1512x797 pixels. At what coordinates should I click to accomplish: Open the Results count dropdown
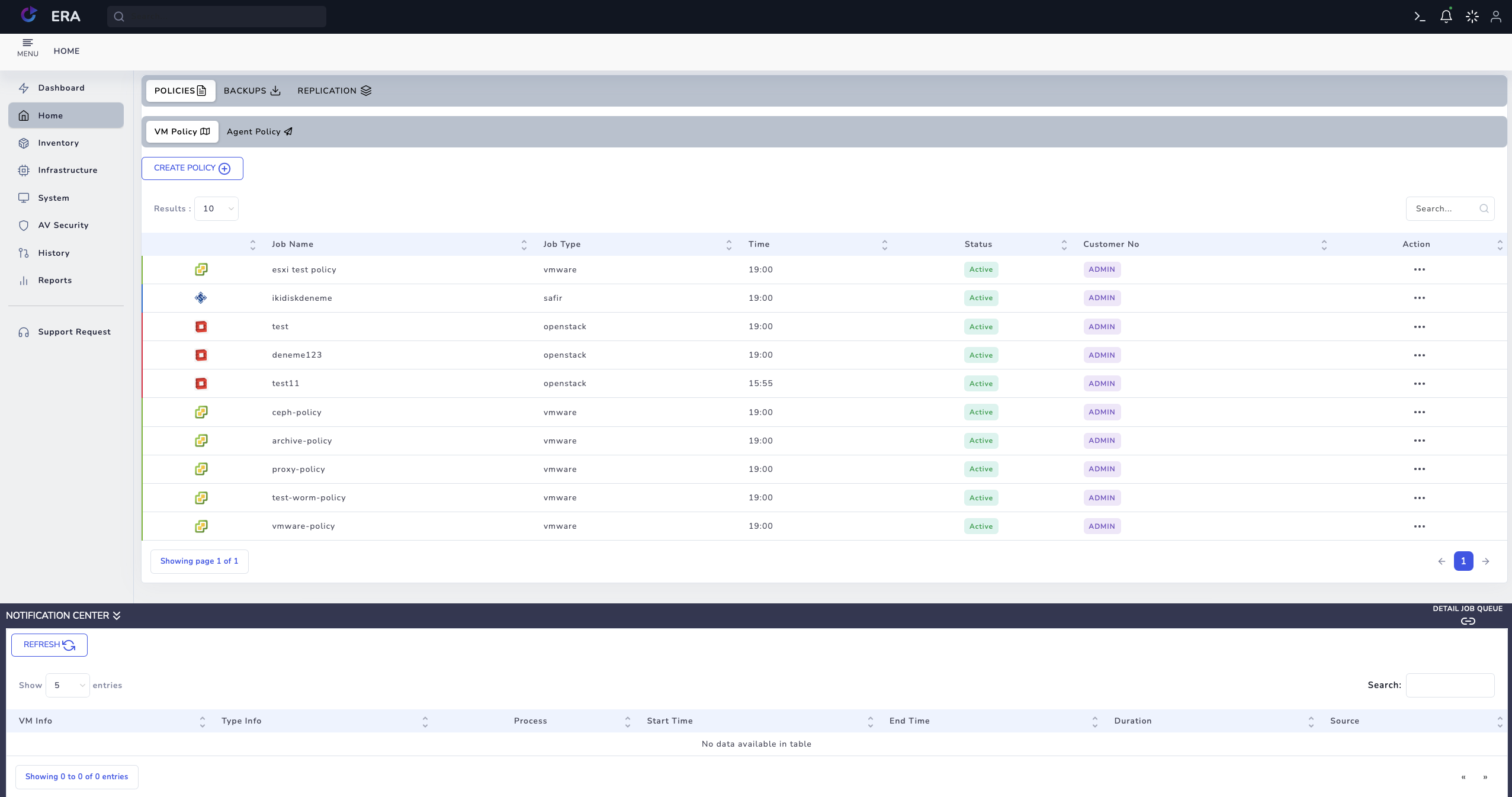[216, 208]
